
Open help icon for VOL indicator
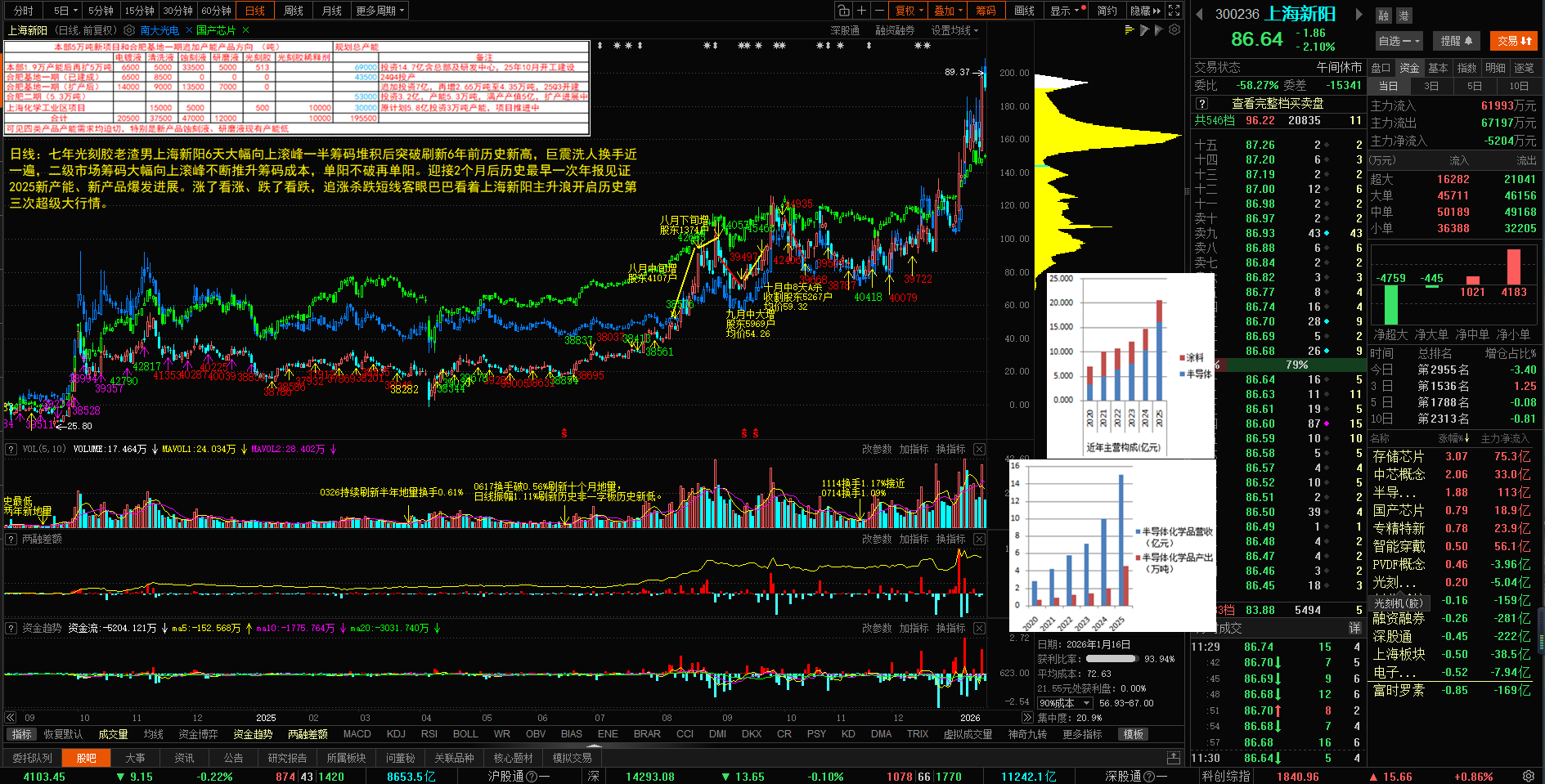11,449
